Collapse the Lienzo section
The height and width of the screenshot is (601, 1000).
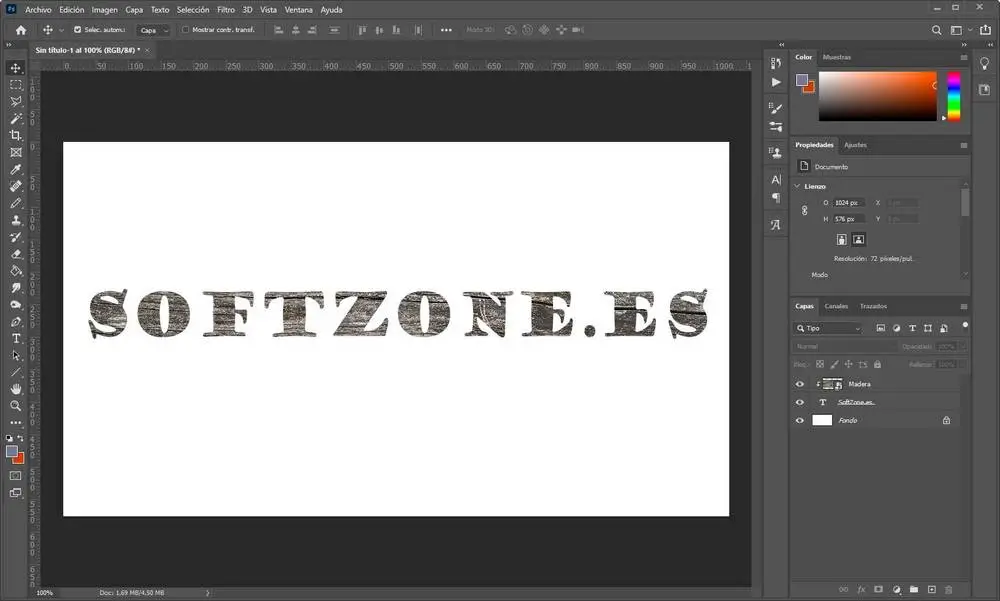(x=797, y=186)
